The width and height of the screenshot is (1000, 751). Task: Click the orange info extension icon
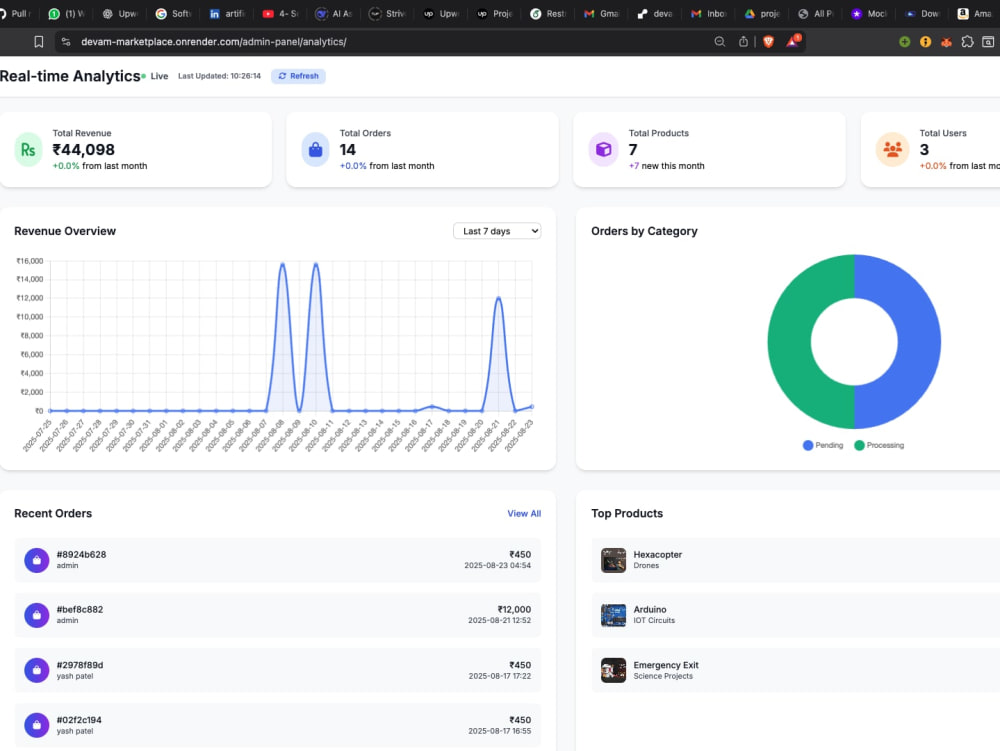pos(925,42)
